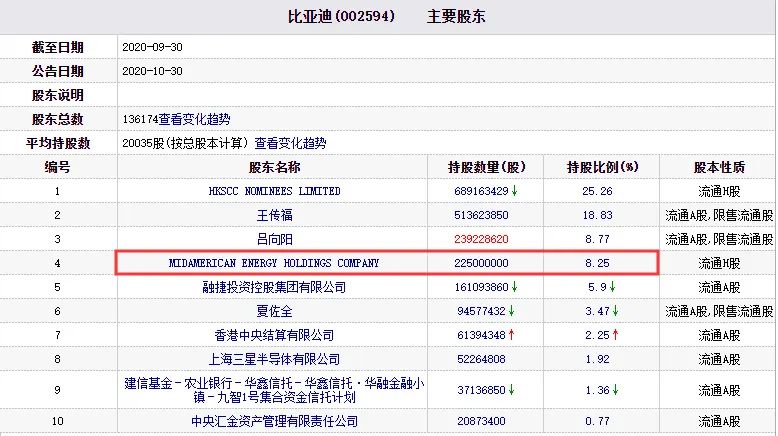This screenshot has height=436, width=778.
Task: Select share count 20873400
Action: [481, 421]
